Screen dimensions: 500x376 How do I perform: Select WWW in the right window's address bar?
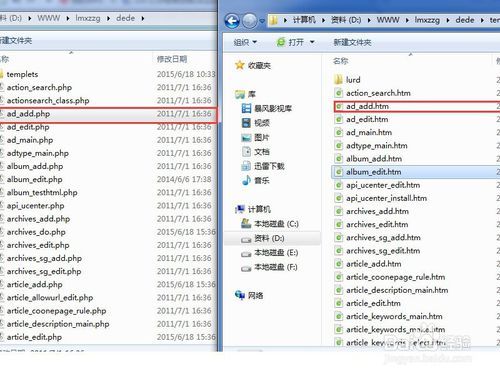[388, 20]
